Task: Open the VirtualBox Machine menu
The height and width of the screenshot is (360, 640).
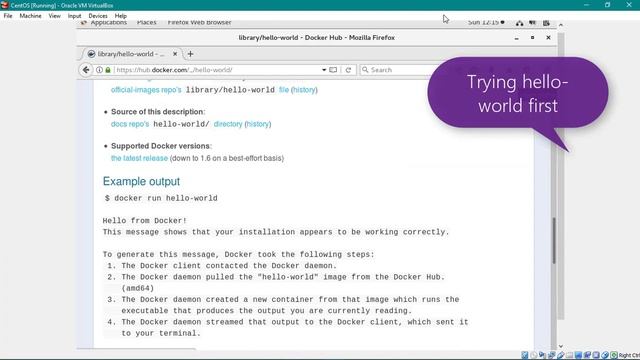Action: 30,16
